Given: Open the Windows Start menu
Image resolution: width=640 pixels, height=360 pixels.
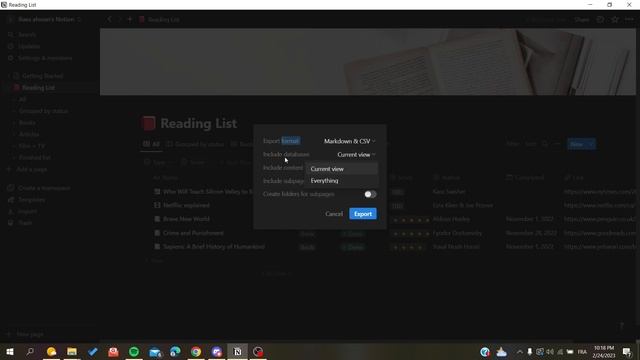Looking at the screenshot, I should tap(9, 351).
